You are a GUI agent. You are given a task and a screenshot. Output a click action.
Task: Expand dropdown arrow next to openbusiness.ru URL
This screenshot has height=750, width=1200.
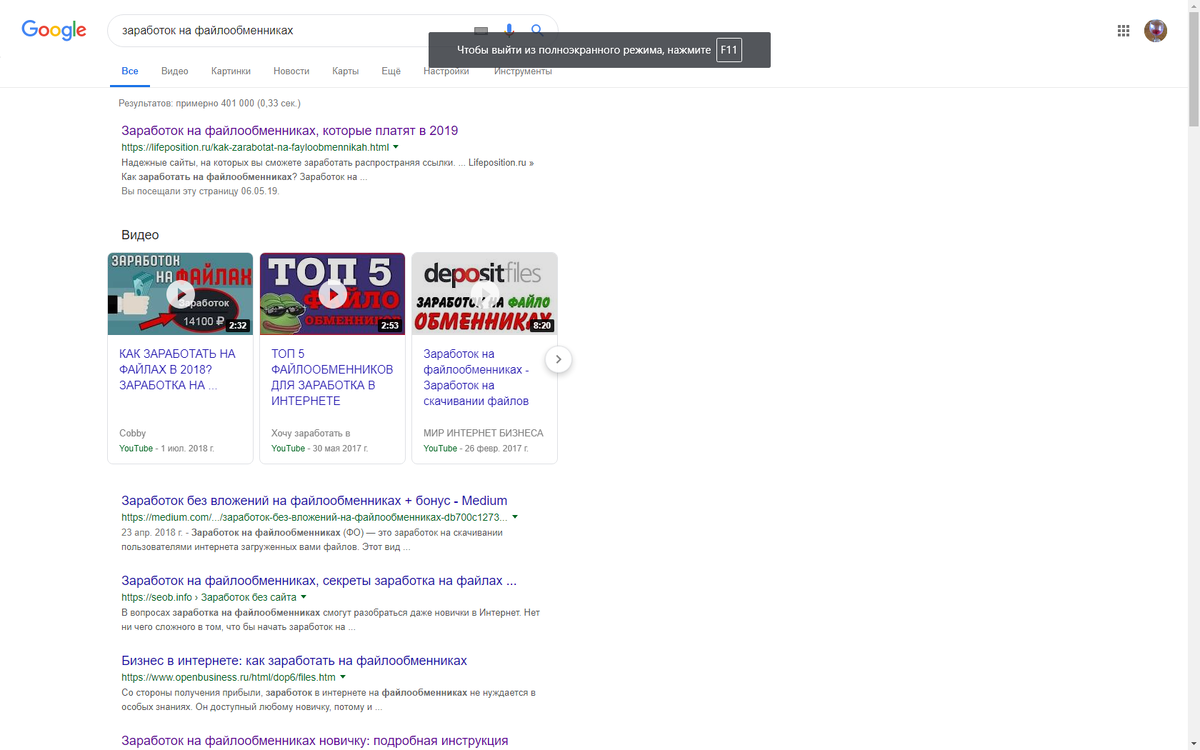[x=343, y=677]
